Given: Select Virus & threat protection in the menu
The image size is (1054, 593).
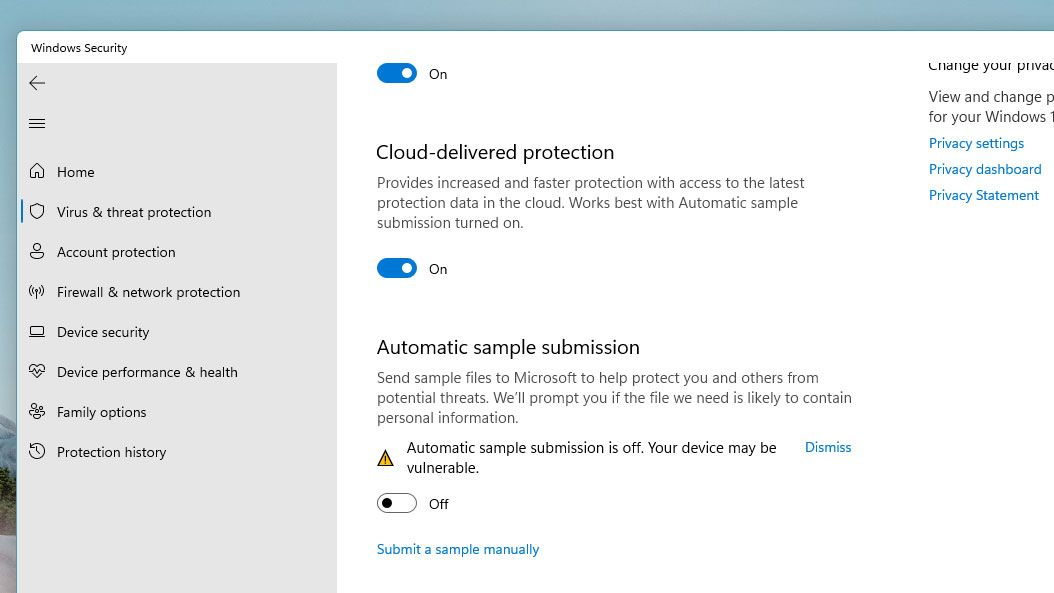Looking at the screenshot, I should (134, 212).
